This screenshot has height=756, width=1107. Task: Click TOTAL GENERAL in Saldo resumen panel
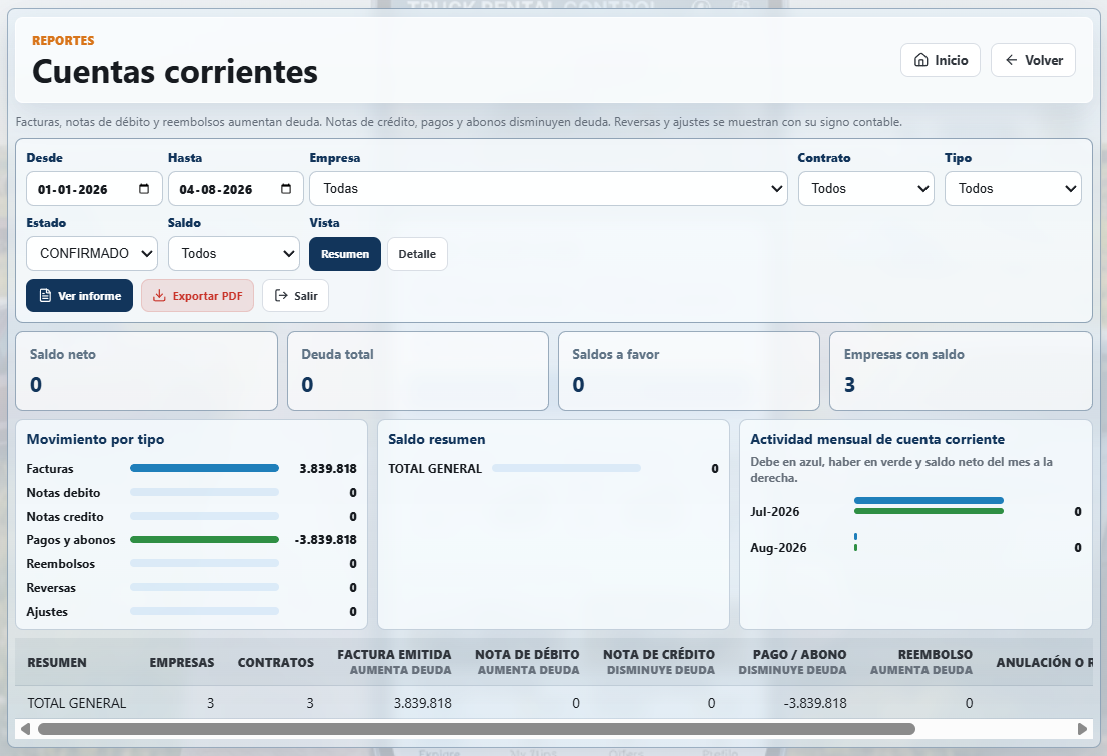[435, 469]
